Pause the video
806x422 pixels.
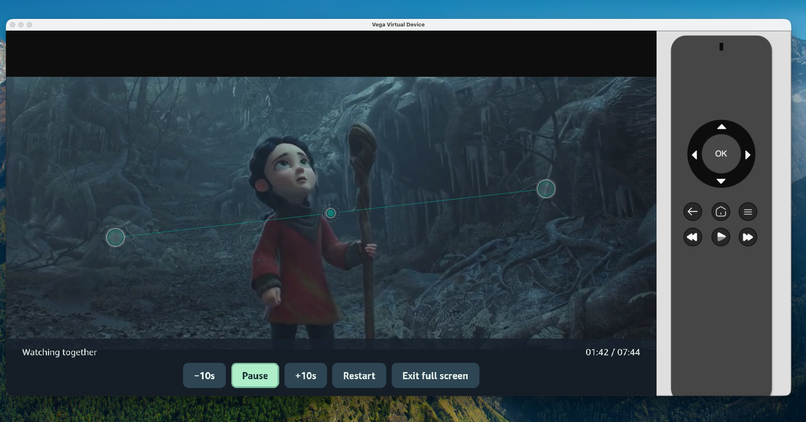(x=255, y=376)
